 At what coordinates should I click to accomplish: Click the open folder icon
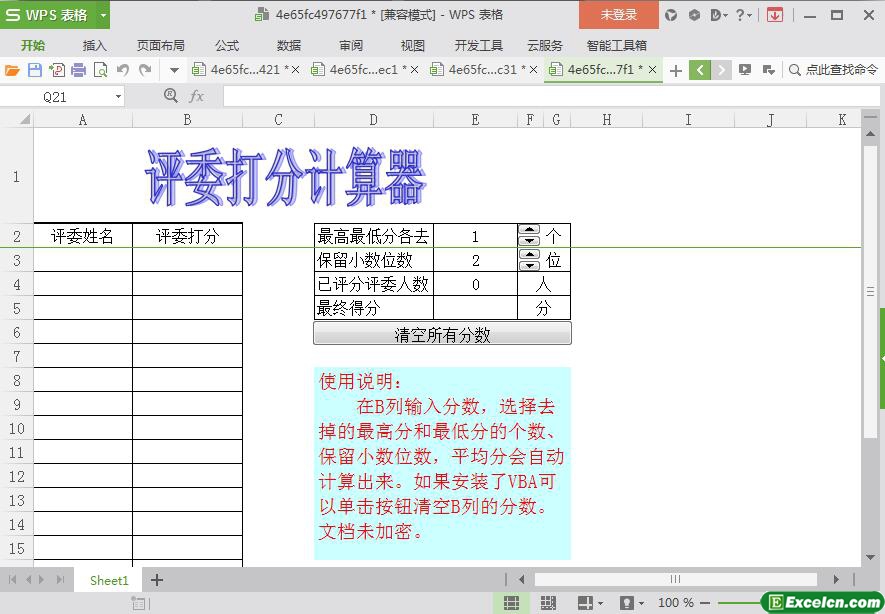coord(12,70)
